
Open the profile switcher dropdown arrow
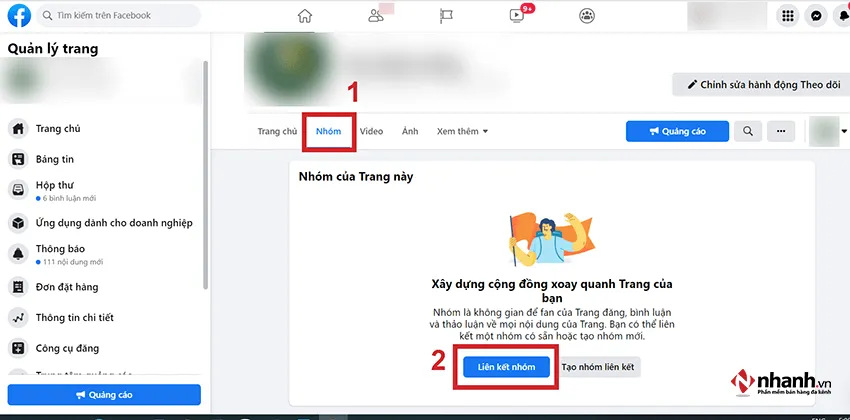pyautogui.click(x=844, y=132)
